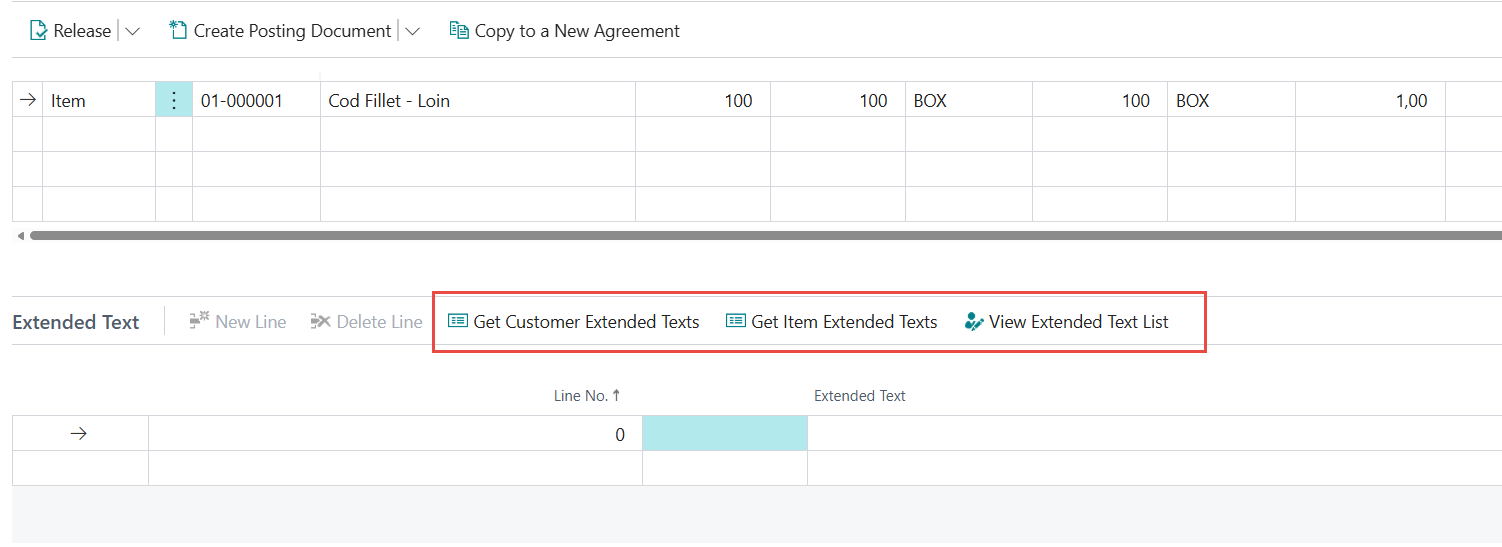This screenshot has width=1502, height=547.
Task: Click the Extended Text column header
Action: 859,396
